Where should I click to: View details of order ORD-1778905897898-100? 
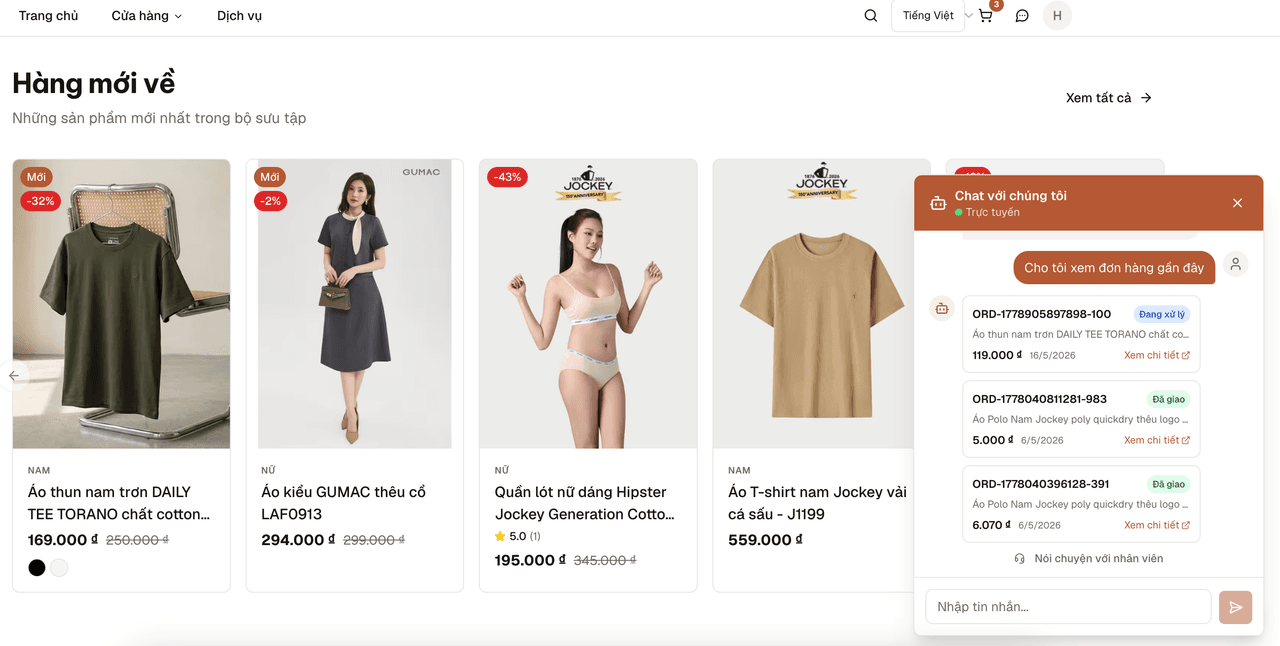(1157, 355)
